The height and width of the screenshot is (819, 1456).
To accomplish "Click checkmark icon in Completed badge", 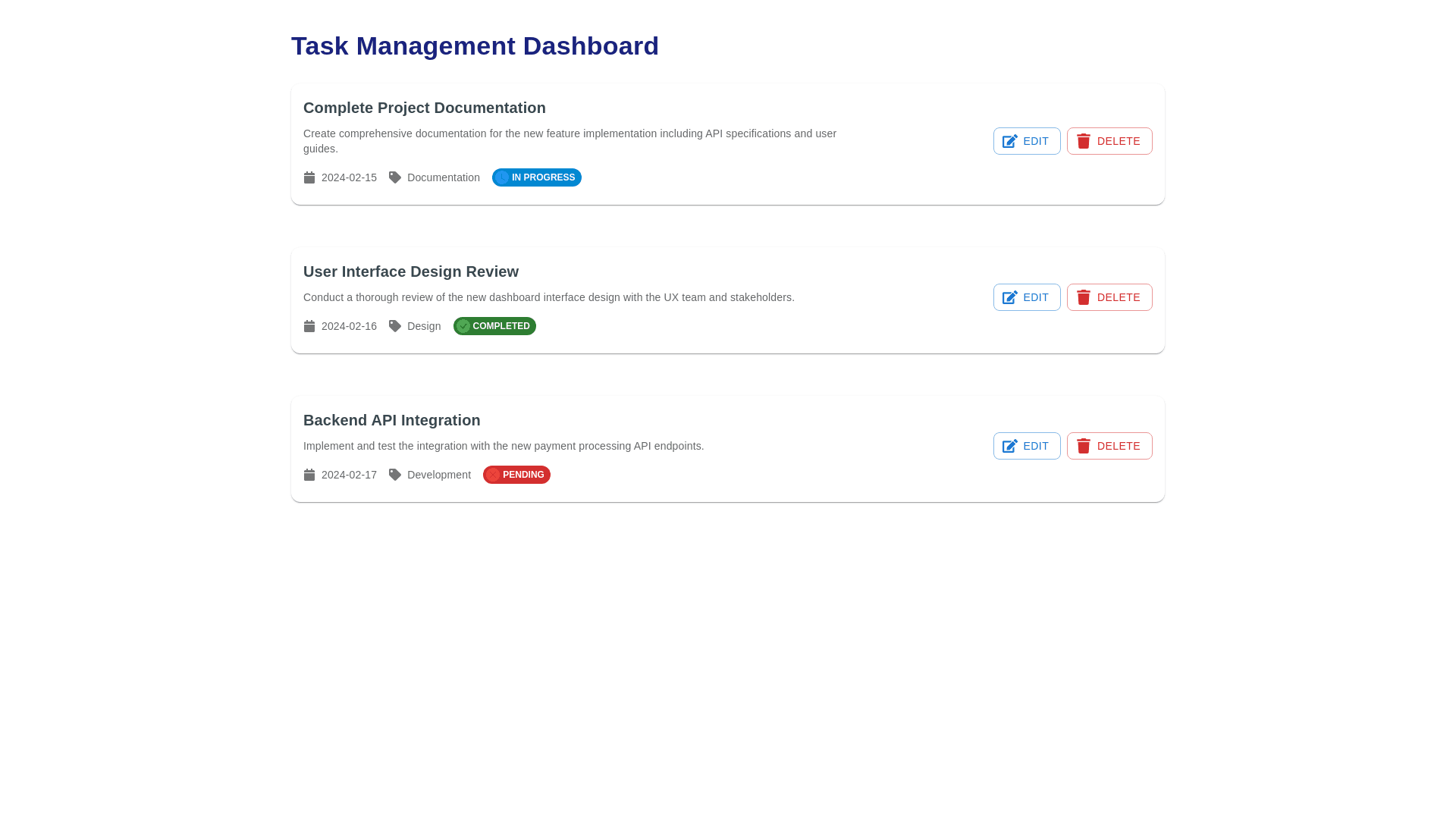I will coord(463,326).
